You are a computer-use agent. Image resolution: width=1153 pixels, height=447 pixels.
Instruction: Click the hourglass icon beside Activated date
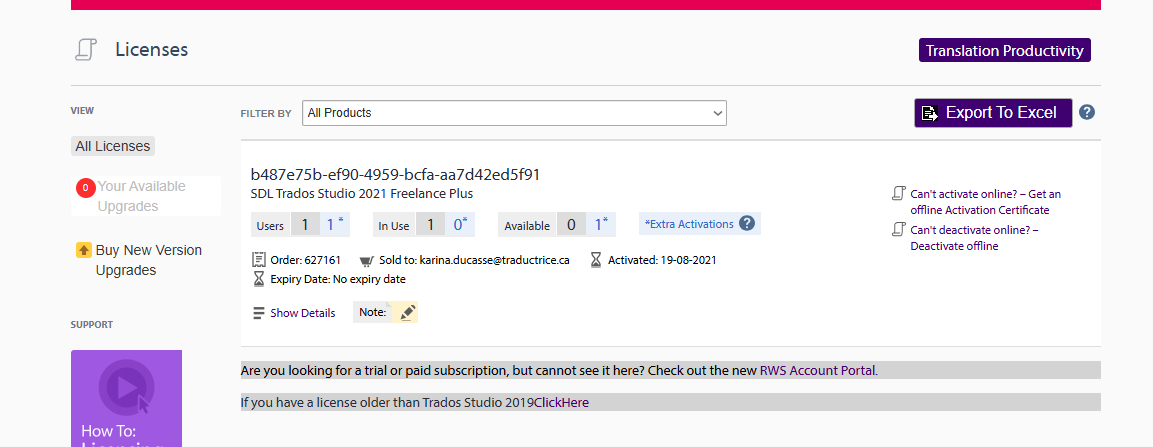coord(596,260)
